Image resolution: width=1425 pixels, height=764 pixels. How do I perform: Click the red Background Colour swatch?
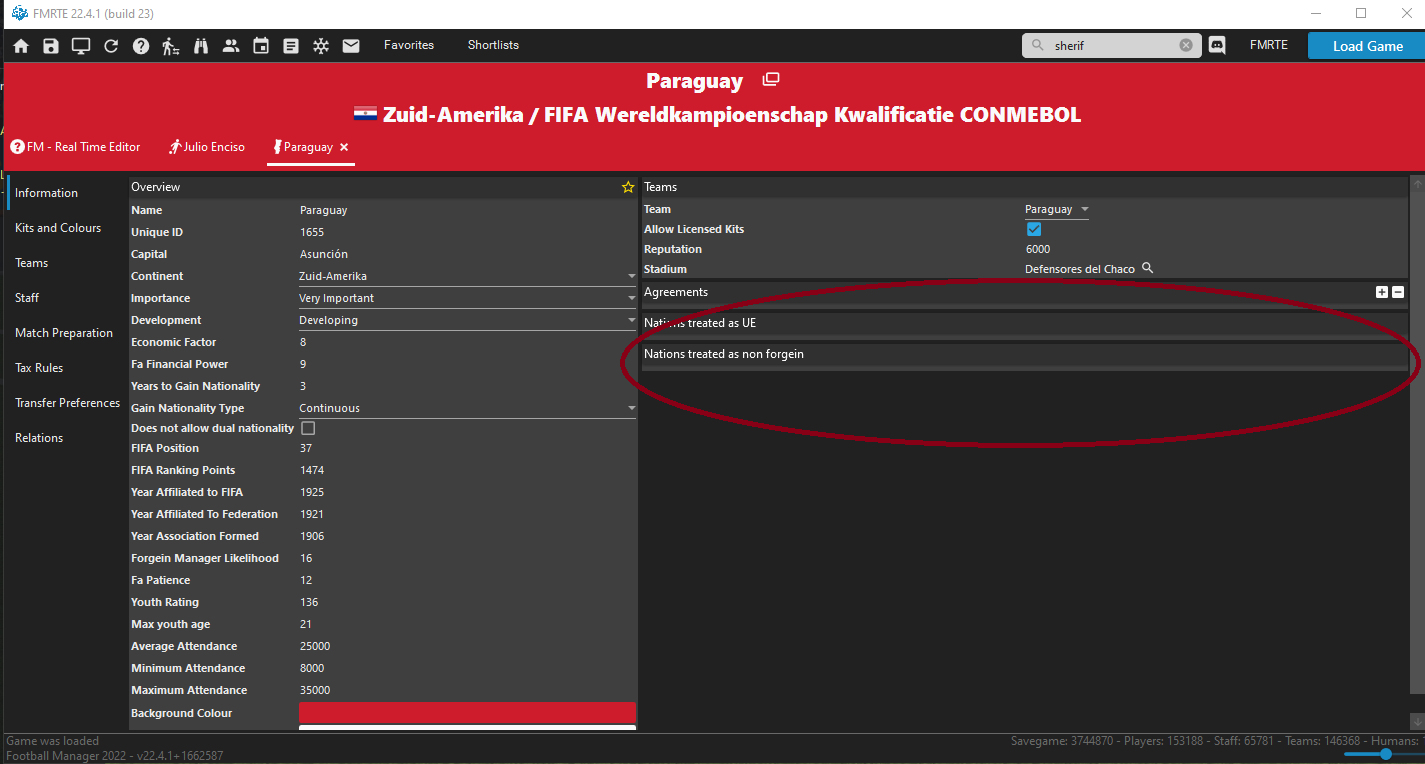tap(467, 712)
